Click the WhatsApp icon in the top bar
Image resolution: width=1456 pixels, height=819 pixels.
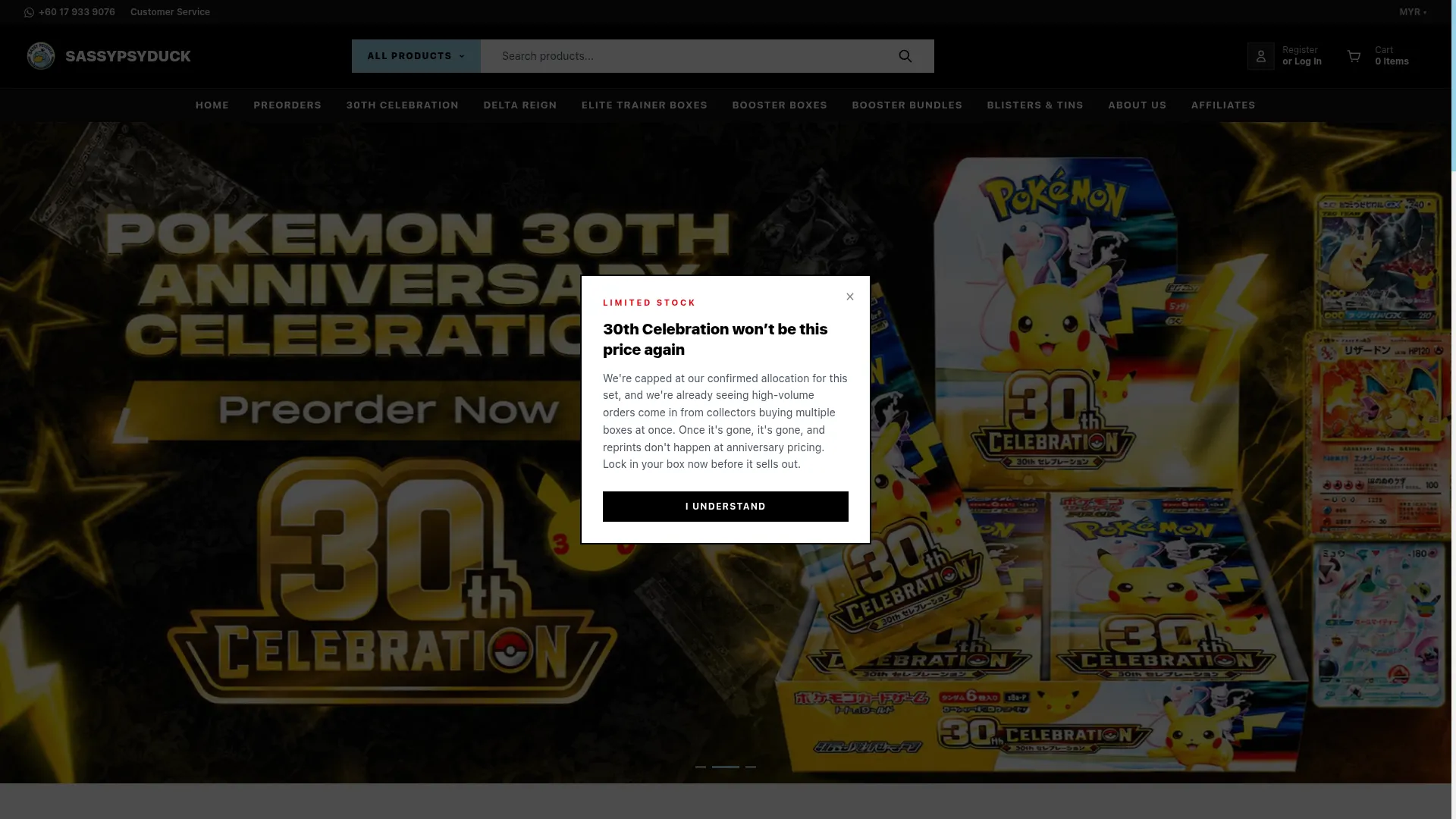(x=29, y=12)
